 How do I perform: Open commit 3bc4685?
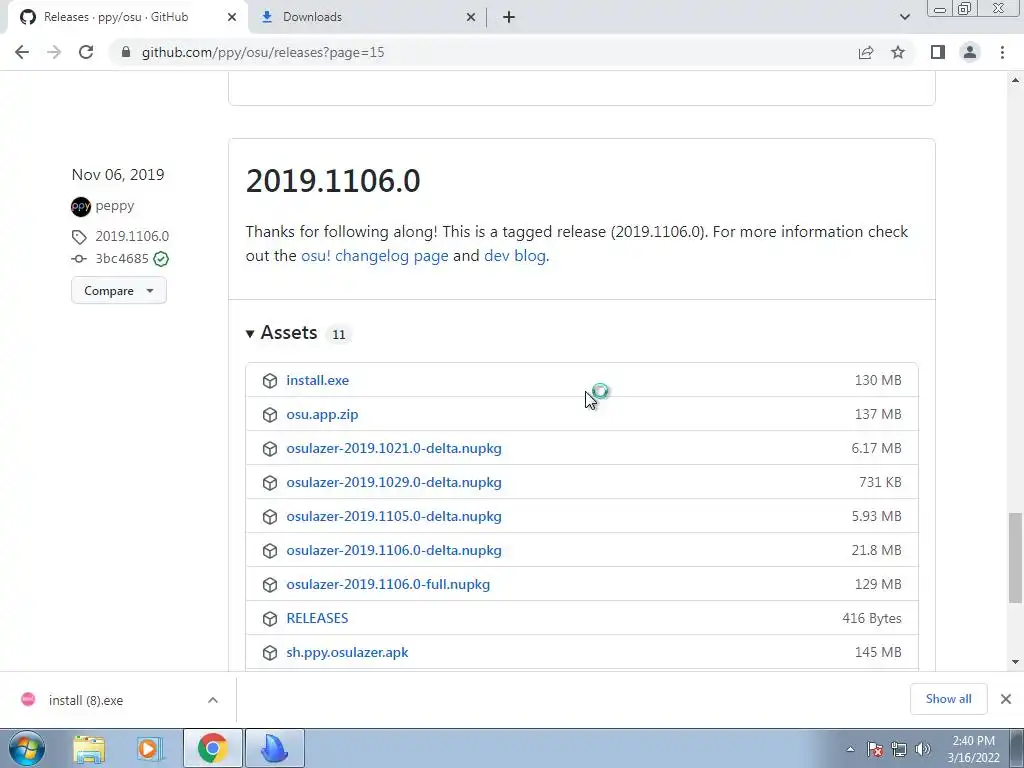(122, 259)
